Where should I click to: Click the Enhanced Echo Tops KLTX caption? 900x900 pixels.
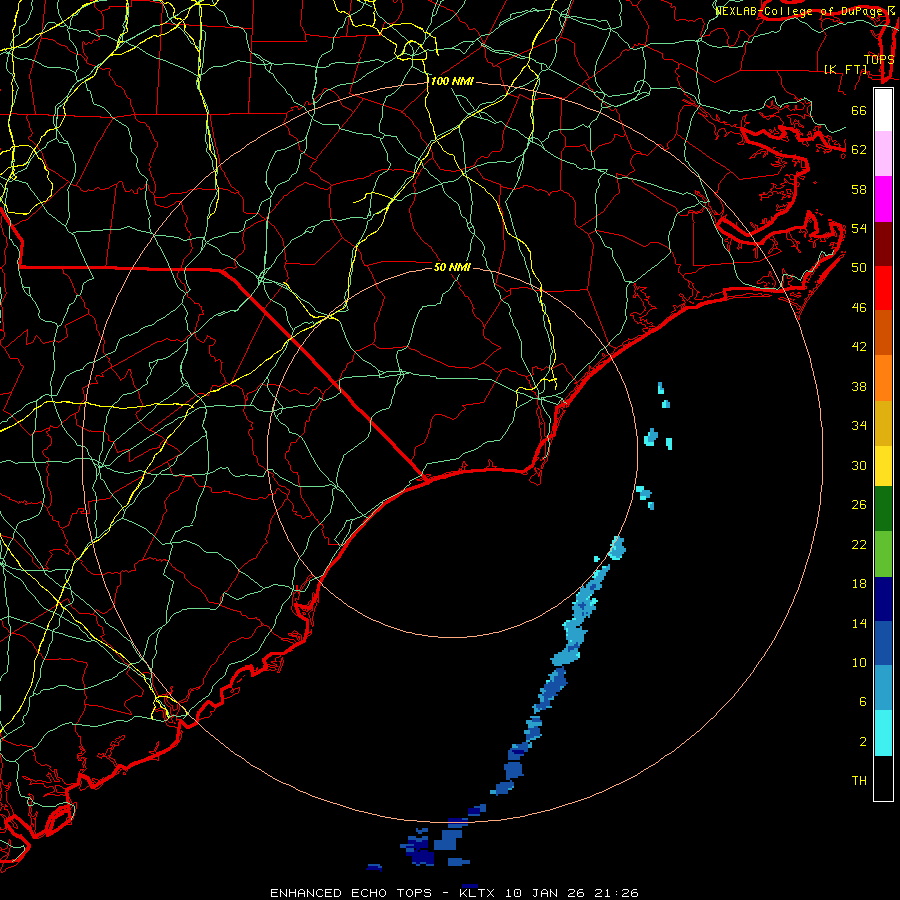coord(454,893)
